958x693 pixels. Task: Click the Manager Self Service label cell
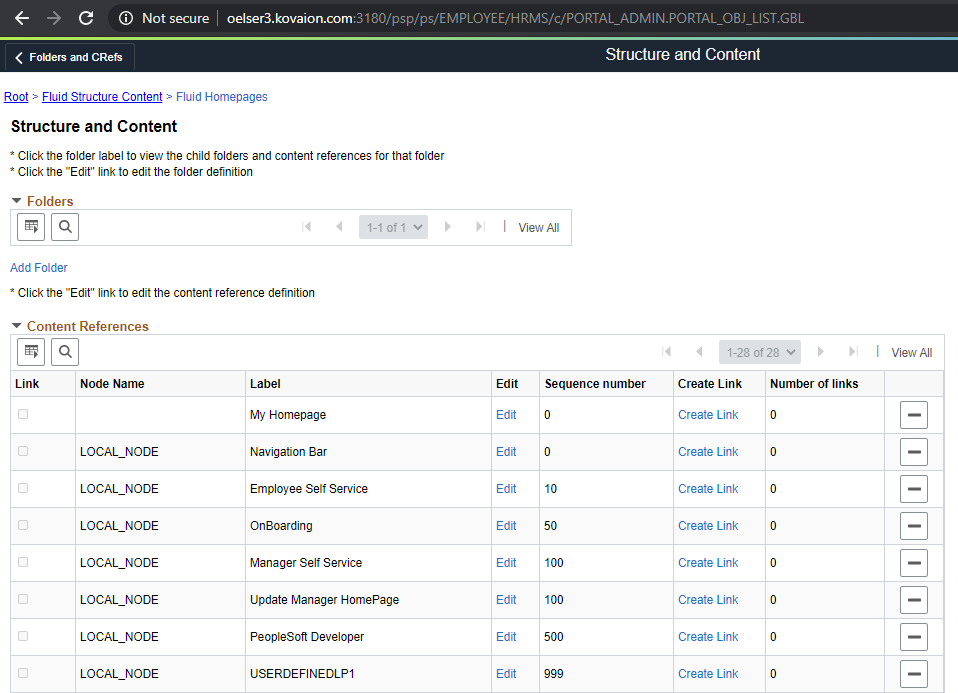tap(305, 562)
